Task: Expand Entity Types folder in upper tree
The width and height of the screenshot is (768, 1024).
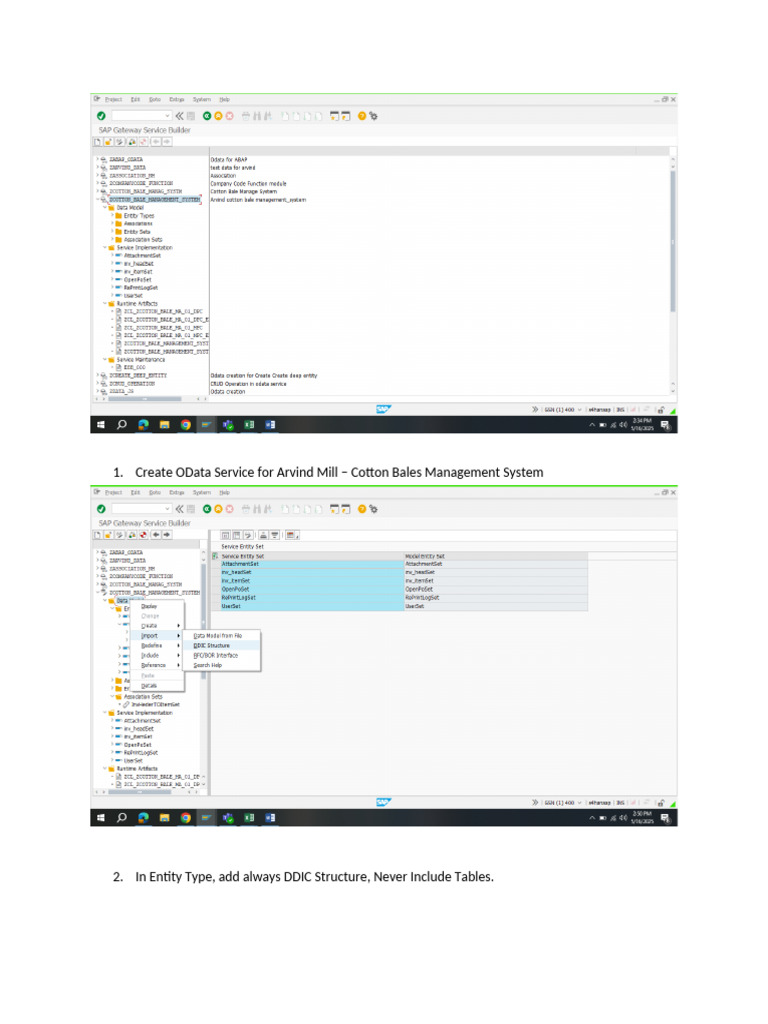Action: coord(112,216)
